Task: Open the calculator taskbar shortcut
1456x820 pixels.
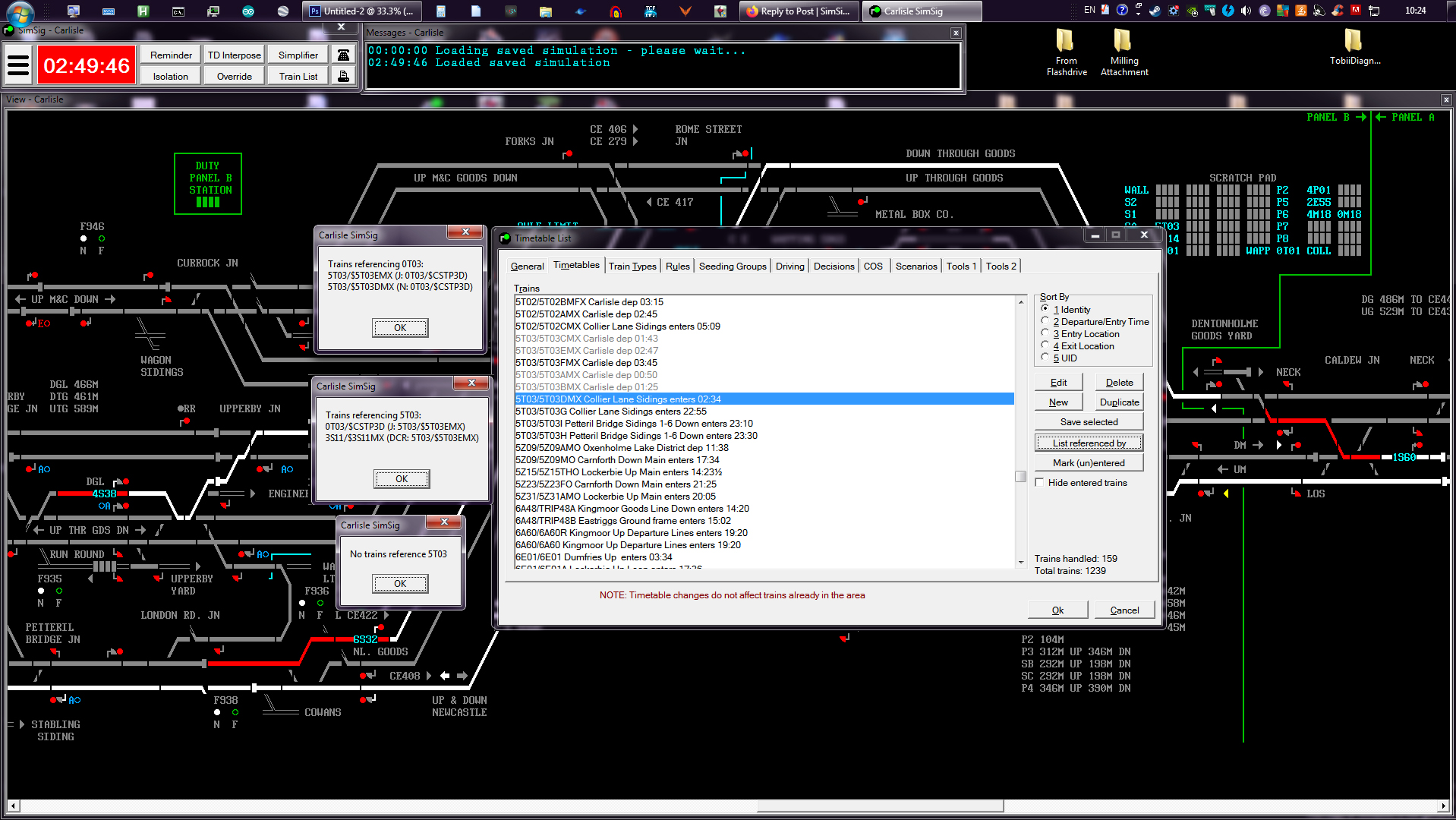Action: (441, 11)
